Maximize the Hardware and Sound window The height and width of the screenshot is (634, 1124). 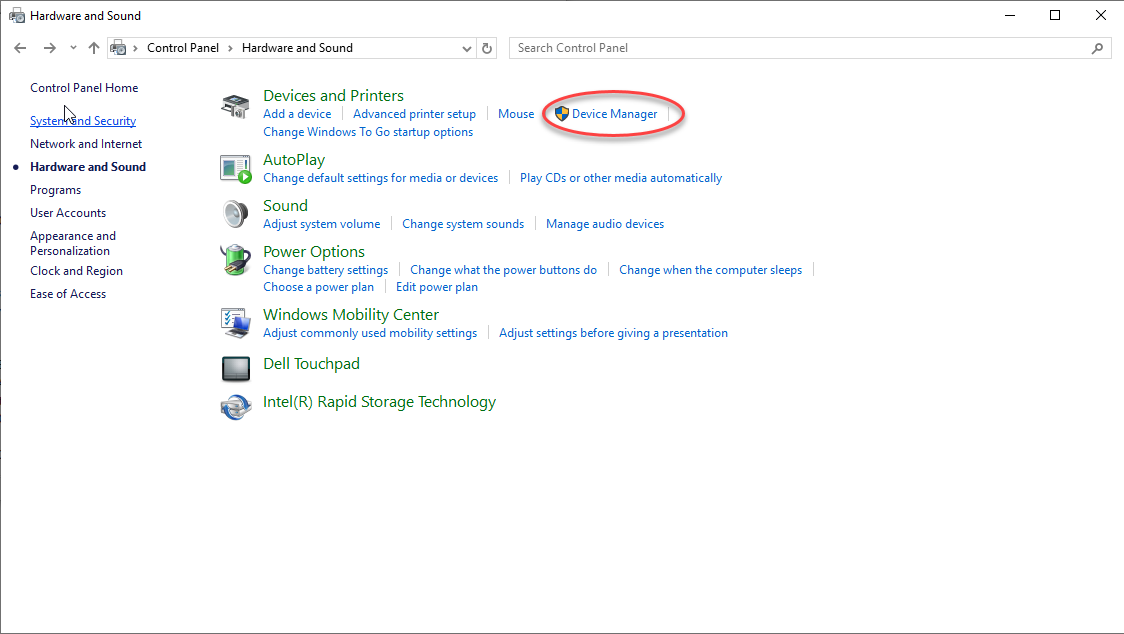(1055, 15)
